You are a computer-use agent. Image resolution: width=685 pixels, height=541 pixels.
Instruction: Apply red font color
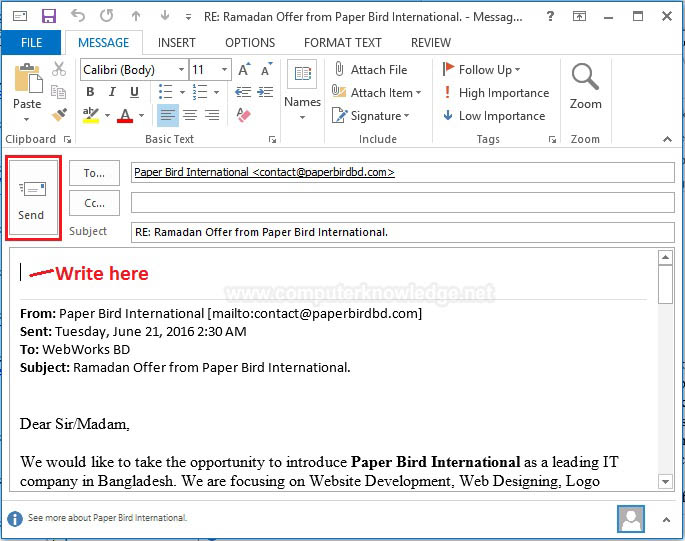point(125,115)
